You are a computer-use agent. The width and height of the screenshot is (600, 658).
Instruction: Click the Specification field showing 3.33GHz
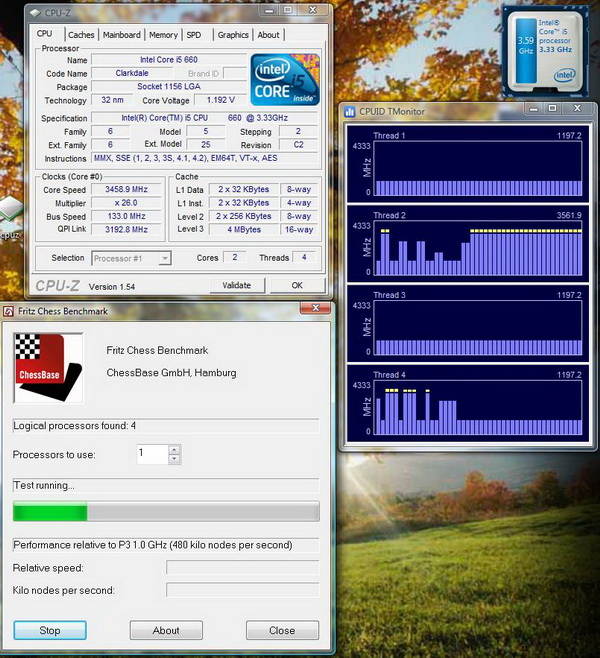[205, 118]
